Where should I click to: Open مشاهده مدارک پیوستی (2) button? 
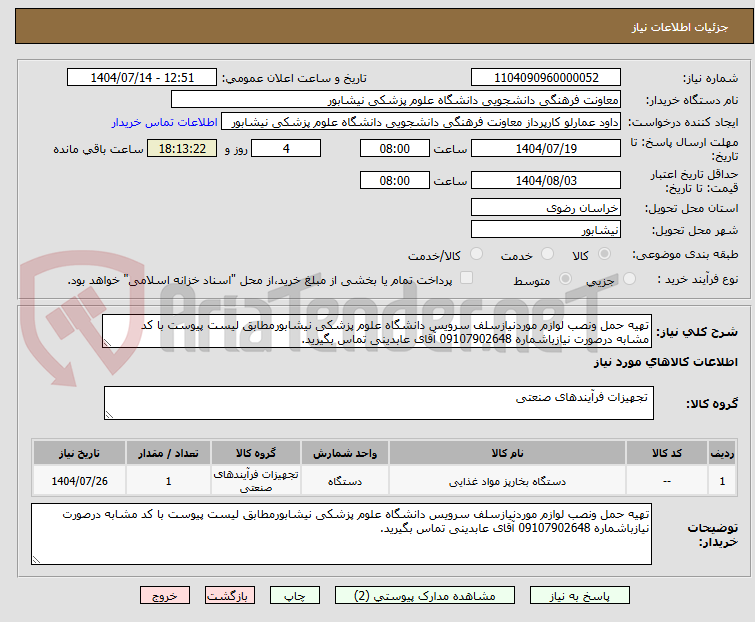pos(425,596)
